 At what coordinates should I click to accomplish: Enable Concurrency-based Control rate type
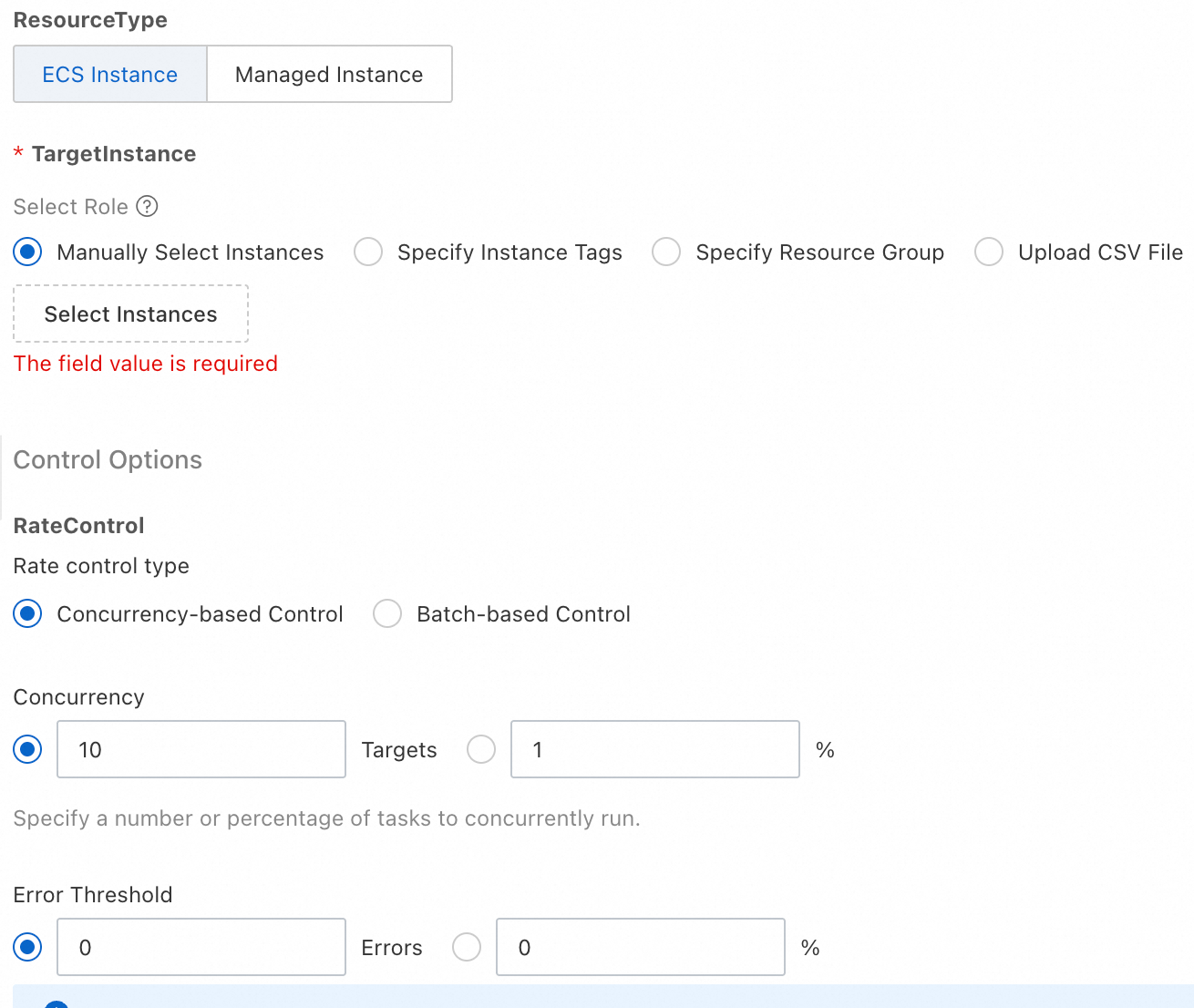coord(28,614)
